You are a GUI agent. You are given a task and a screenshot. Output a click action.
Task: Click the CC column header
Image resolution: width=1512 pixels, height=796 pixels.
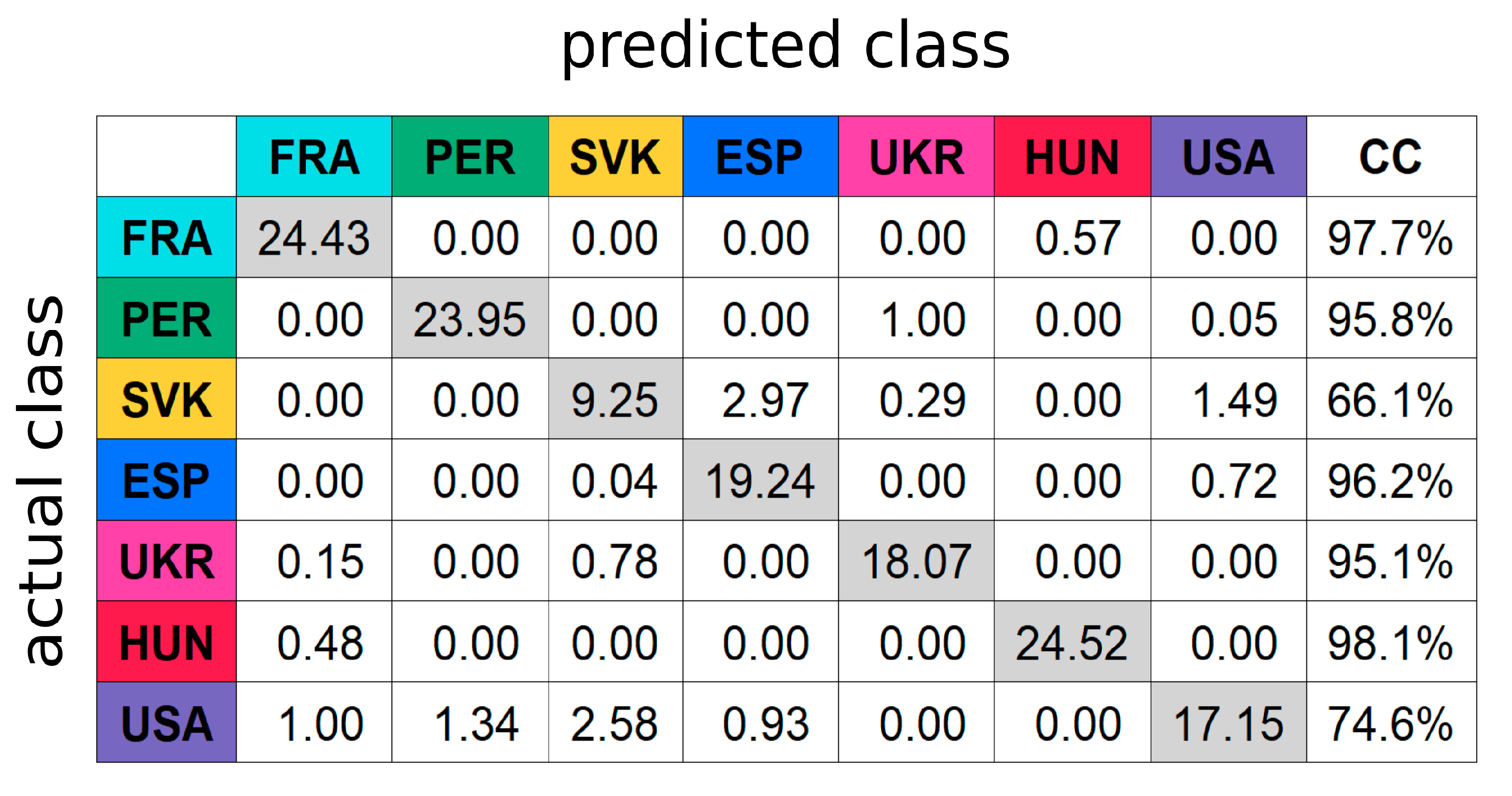pyautogui.click(x=1390, y=156)
